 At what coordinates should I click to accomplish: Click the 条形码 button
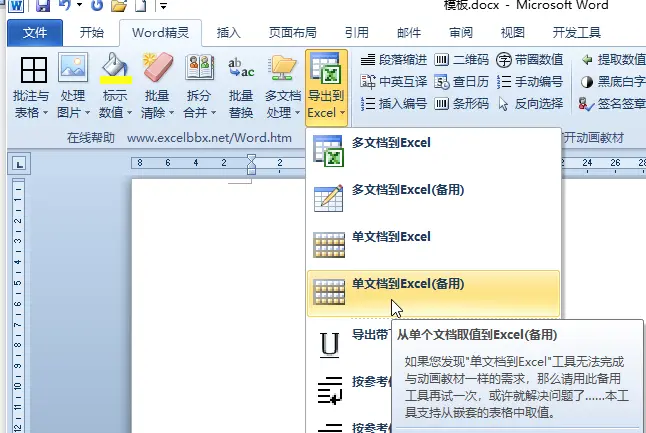(x=461, y=103)
